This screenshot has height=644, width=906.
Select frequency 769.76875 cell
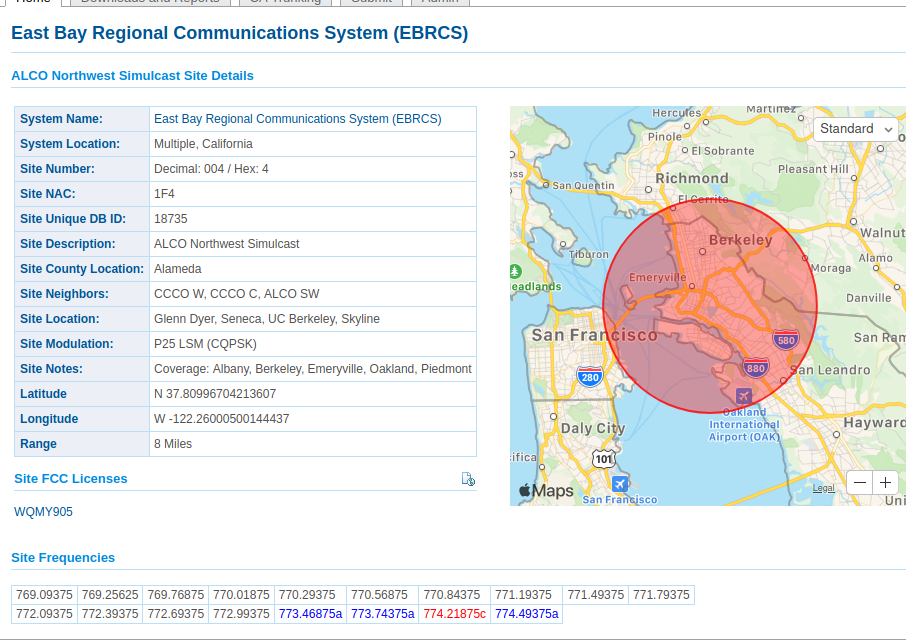click(x=176, y=595)
